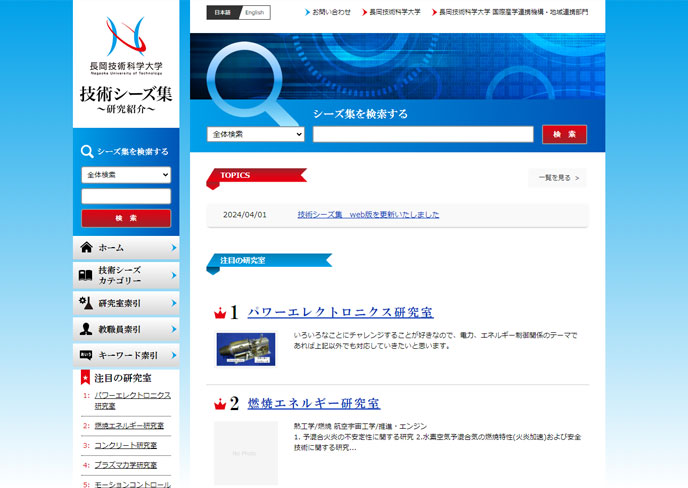Open topic 技術シーズ集 web版を更新いたしました
Screen dimensions: 688x488
368,215
